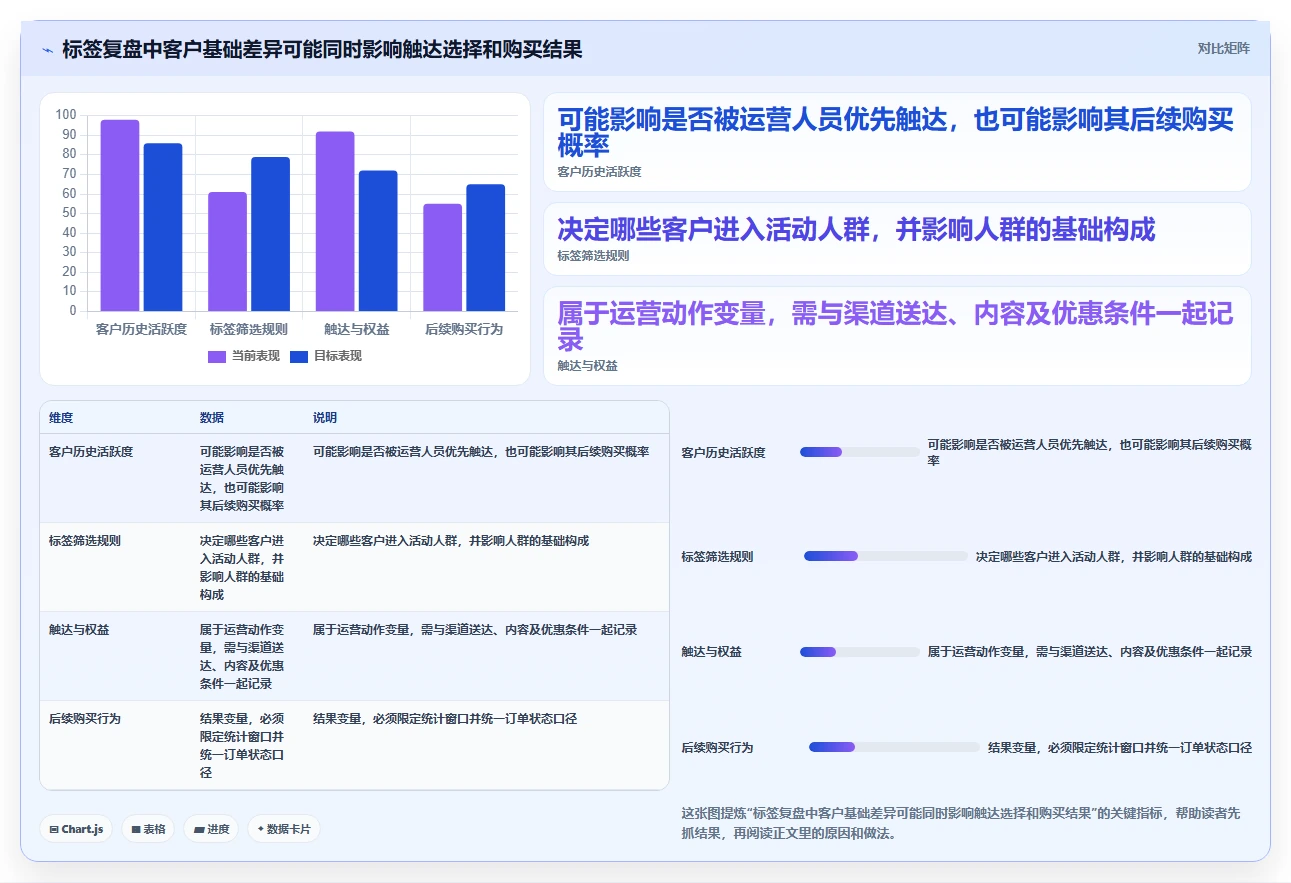Open the card captioned 标签筛选规则
1291x883 pixels.
pos(897,239)
